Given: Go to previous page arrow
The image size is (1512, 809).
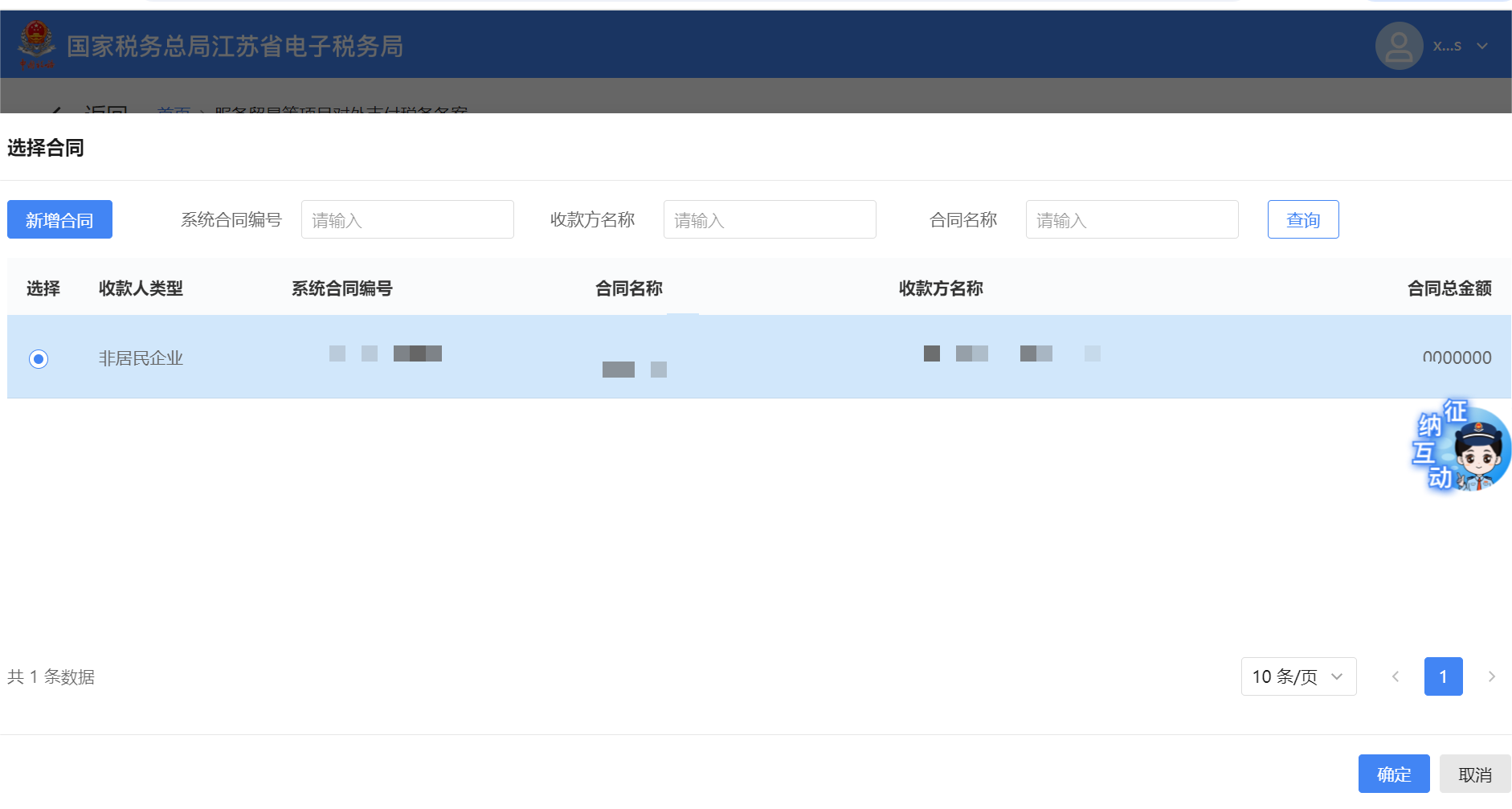Looking at the screenshot, I should (1396, 676).
